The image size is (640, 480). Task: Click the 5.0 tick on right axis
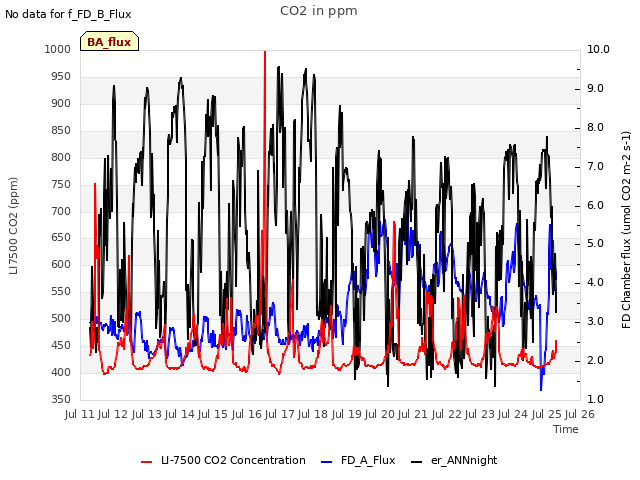595,244
